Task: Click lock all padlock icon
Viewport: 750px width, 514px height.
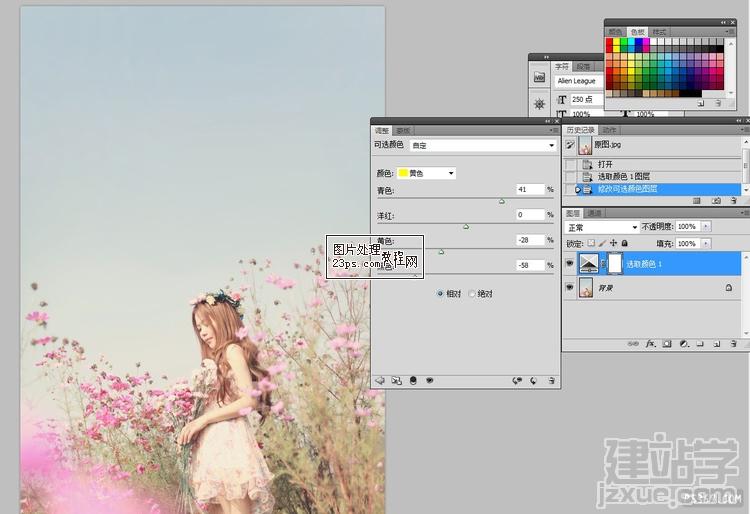Action: click(x=624, y=243)
